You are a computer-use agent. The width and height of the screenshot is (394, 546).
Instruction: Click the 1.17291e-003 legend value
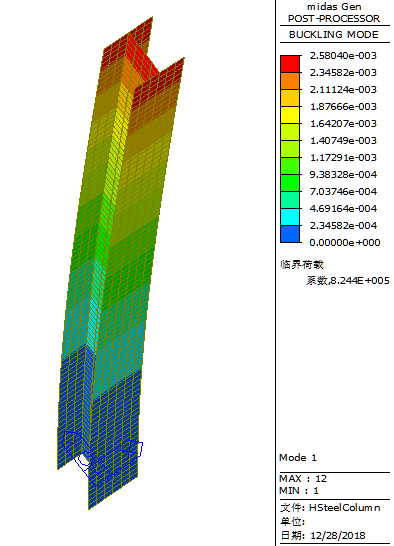point(343,157)
